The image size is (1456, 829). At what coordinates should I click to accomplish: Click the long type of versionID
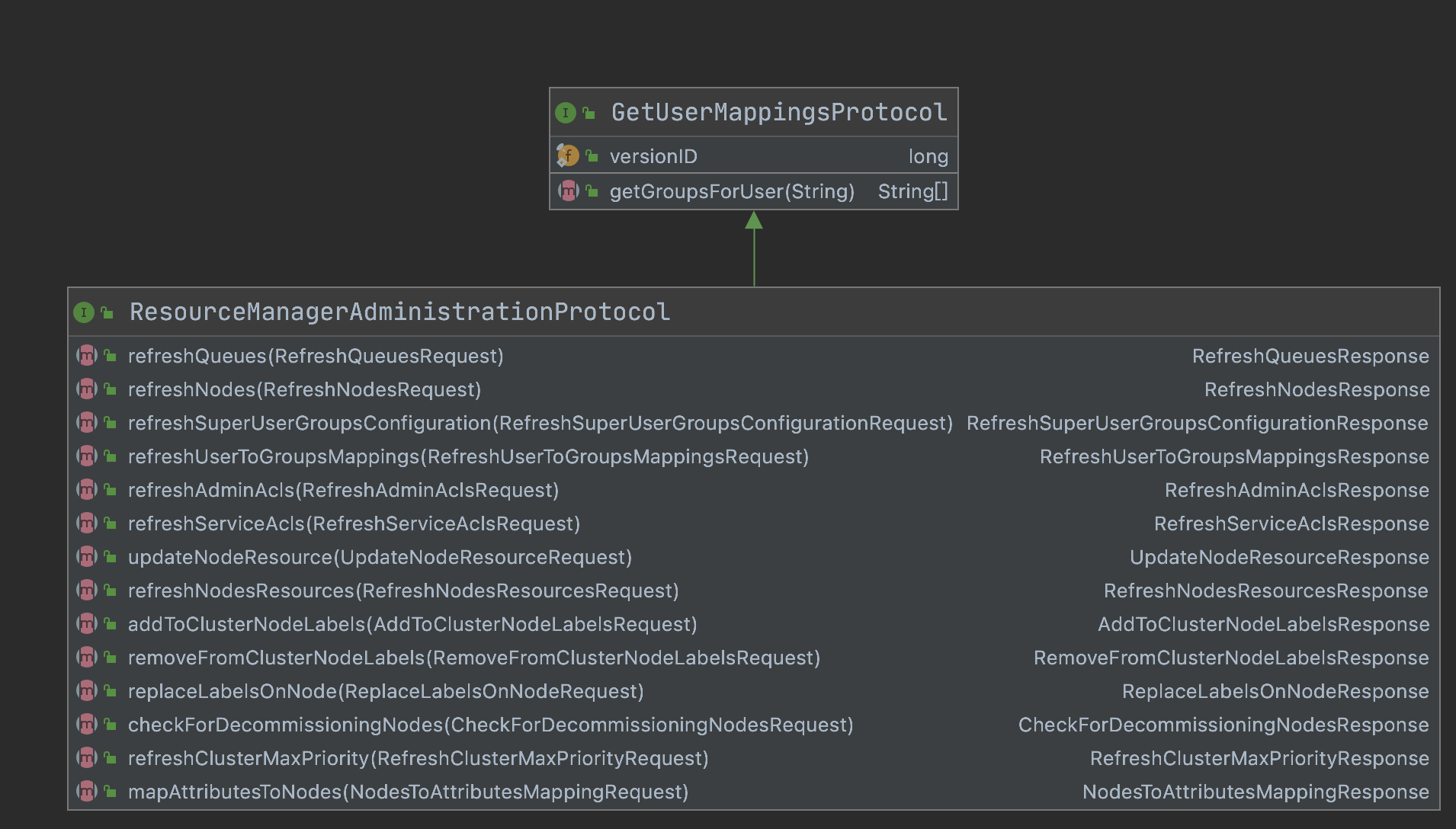(928, 157)
